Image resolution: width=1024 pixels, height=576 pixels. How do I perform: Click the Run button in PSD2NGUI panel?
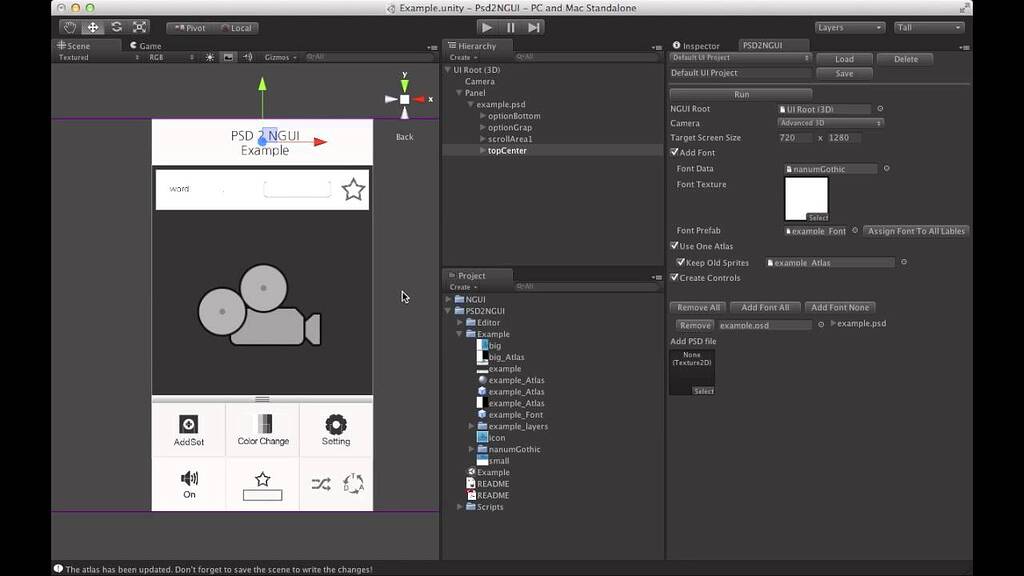[x=740, y=94]
